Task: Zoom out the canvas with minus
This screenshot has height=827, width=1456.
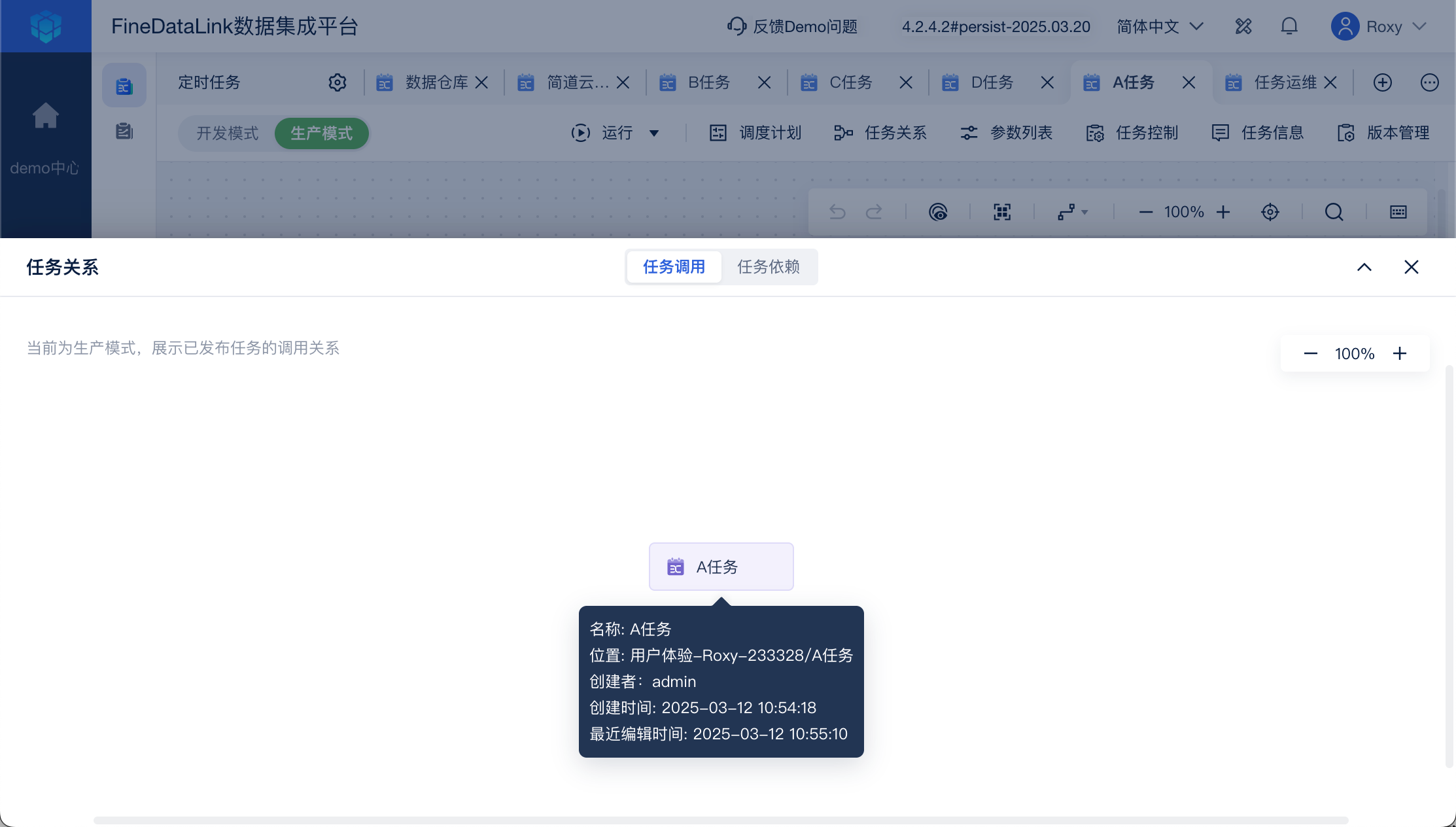Action: tap(1146, 212)
